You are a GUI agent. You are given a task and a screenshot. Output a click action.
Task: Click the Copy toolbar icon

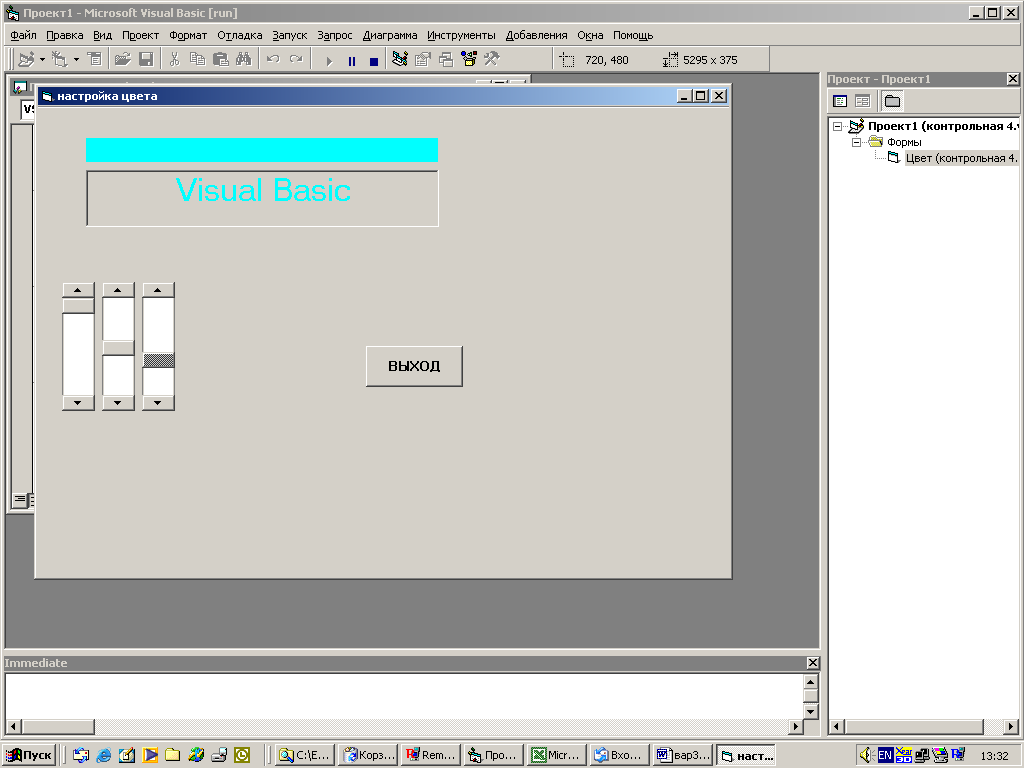[197, 59]
